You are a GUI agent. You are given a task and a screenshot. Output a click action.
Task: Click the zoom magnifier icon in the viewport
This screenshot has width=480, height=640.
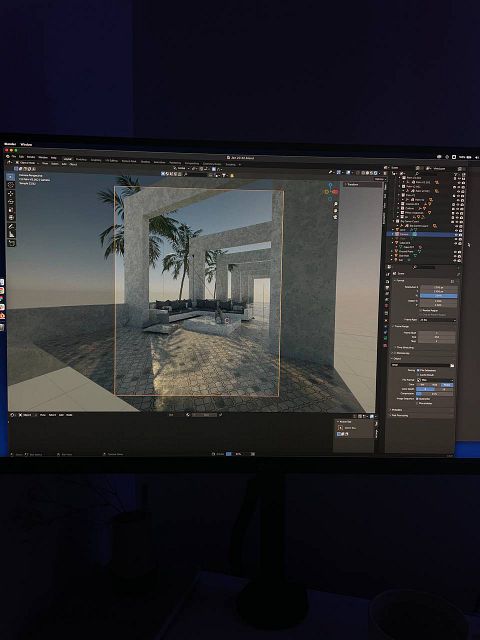click(x=336, y=204)
